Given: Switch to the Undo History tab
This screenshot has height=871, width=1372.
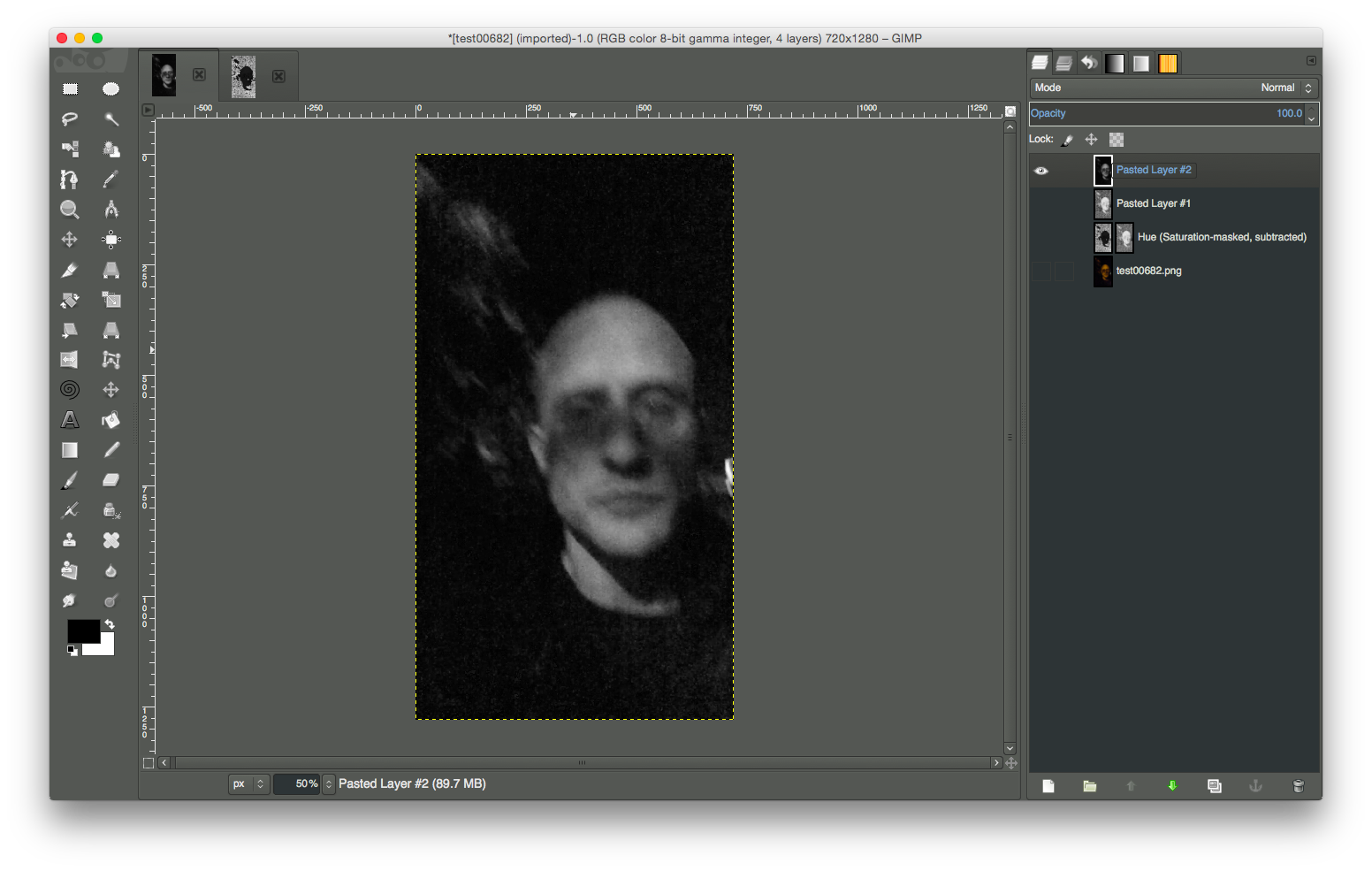Looking at the screenshot, I should [x=1089, y=63].
